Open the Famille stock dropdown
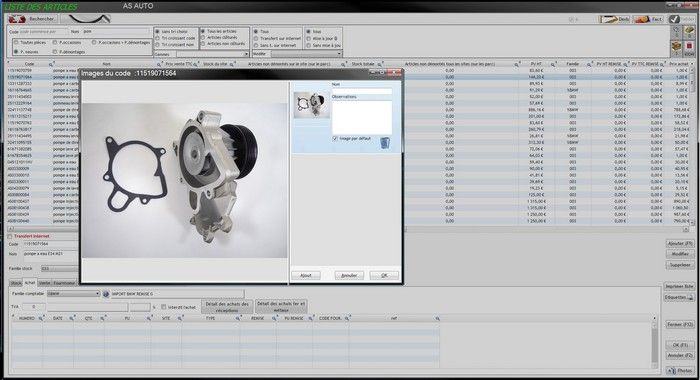The width and height of the screenshot is (700, 380). 60,269
